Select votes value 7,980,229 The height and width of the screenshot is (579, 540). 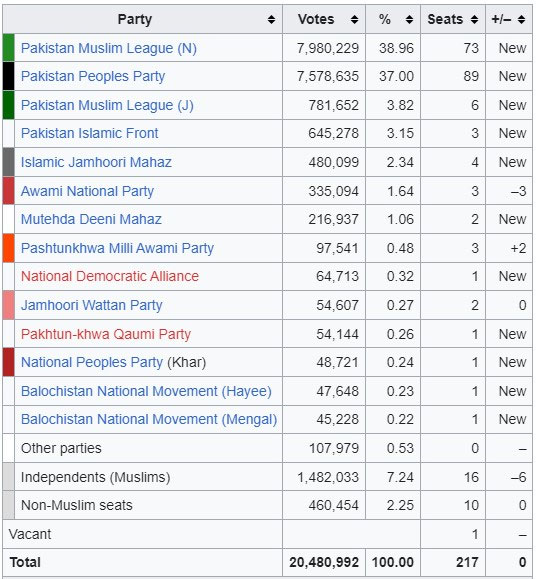328,48
